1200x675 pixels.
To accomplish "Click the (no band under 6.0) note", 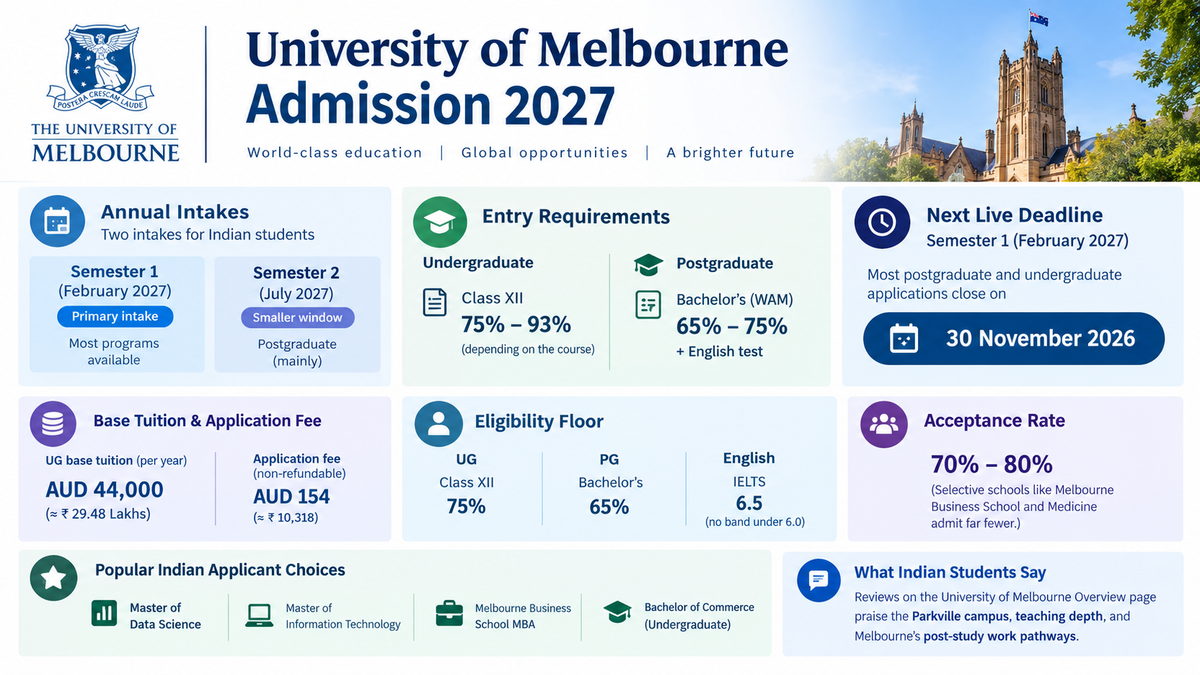I will 755,522.
